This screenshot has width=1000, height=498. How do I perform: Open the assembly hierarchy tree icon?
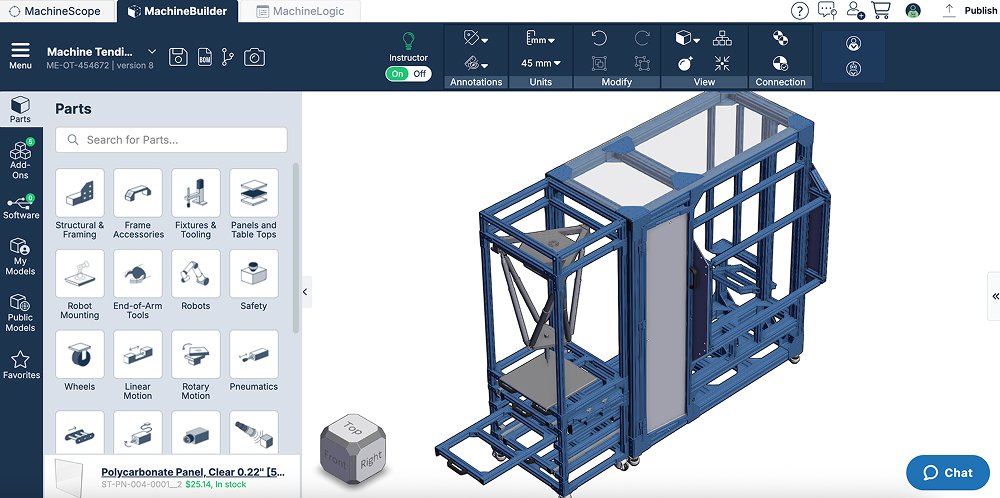tap(722, 39)
